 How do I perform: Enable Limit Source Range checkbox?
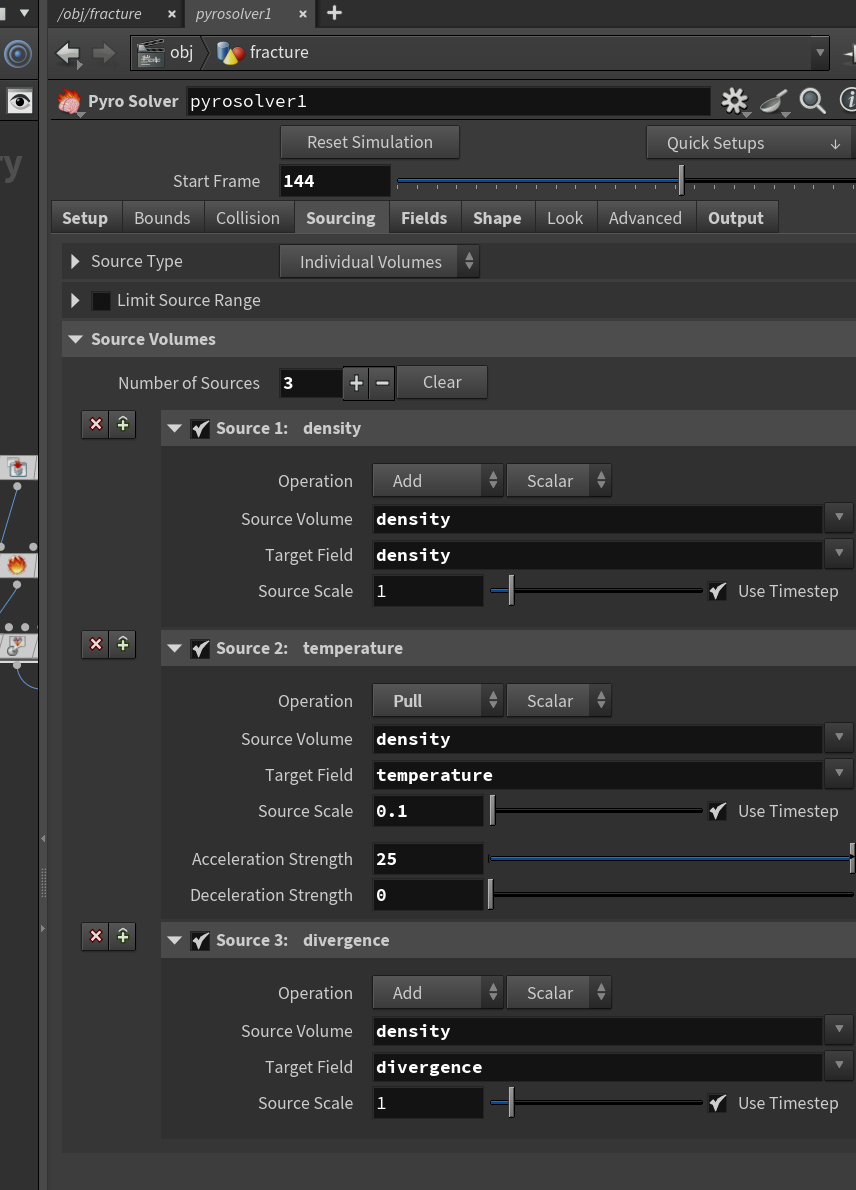tap(101, 301)
